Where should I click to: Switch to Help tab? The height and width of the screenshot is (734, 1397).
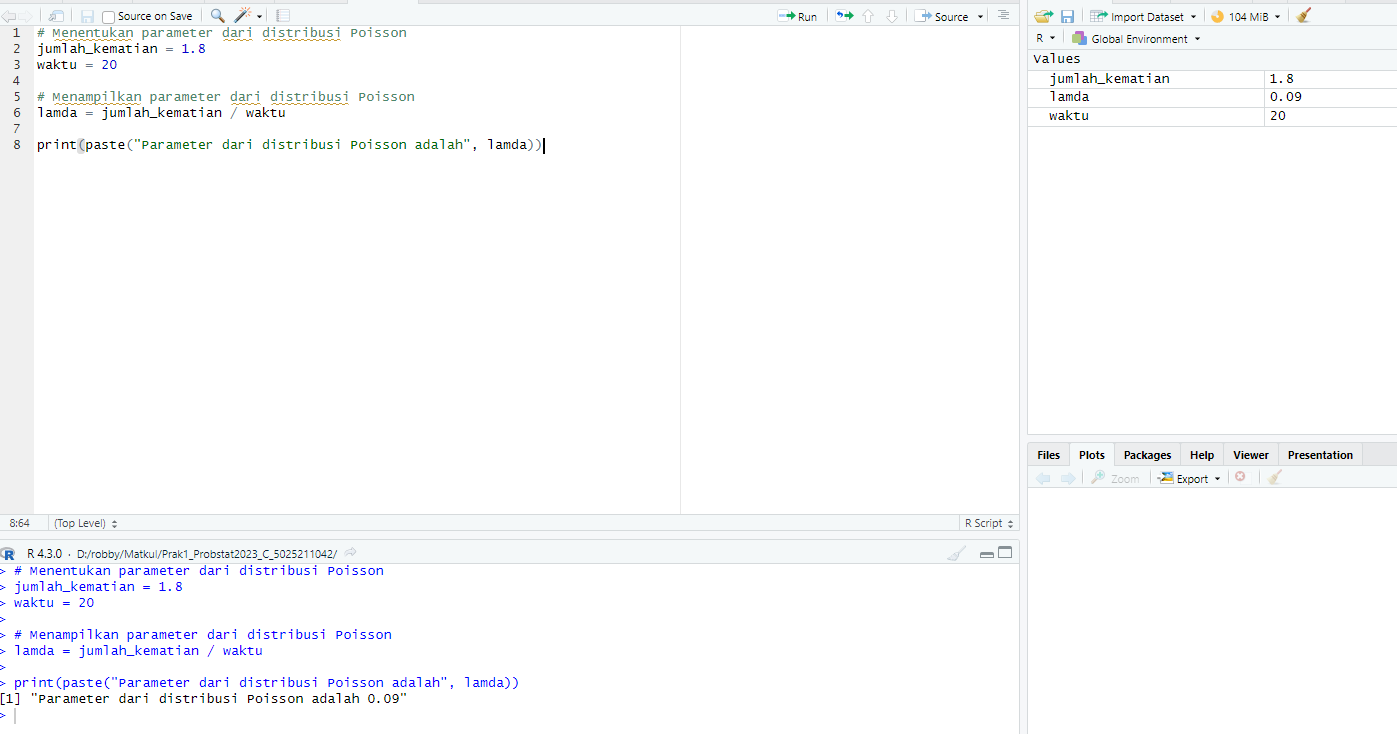[1202, 455]
